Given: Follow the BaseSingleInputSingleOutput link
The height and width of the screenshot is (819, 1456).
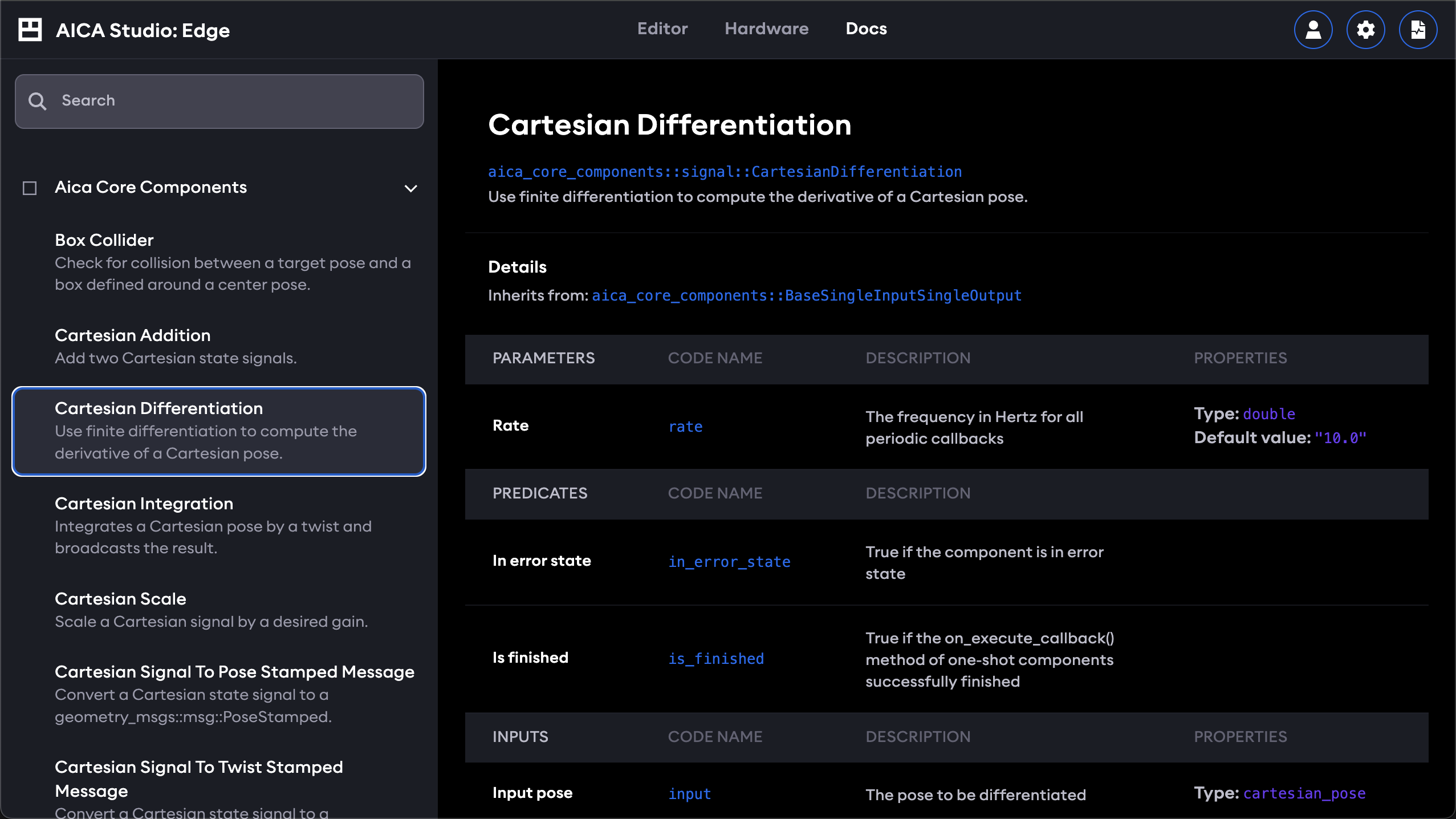Looking at the screenshot, I should pos(807,295).
